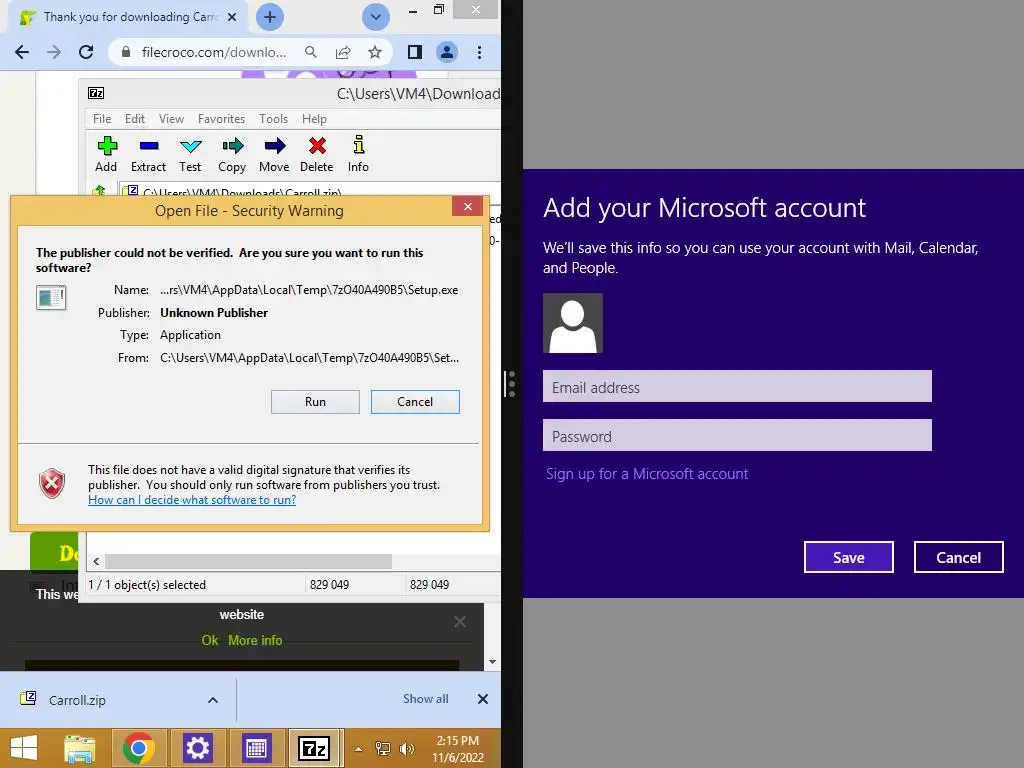Click Ok on the cookie notice
This screenshot has width=1024, height=768.
click(210, 641)
